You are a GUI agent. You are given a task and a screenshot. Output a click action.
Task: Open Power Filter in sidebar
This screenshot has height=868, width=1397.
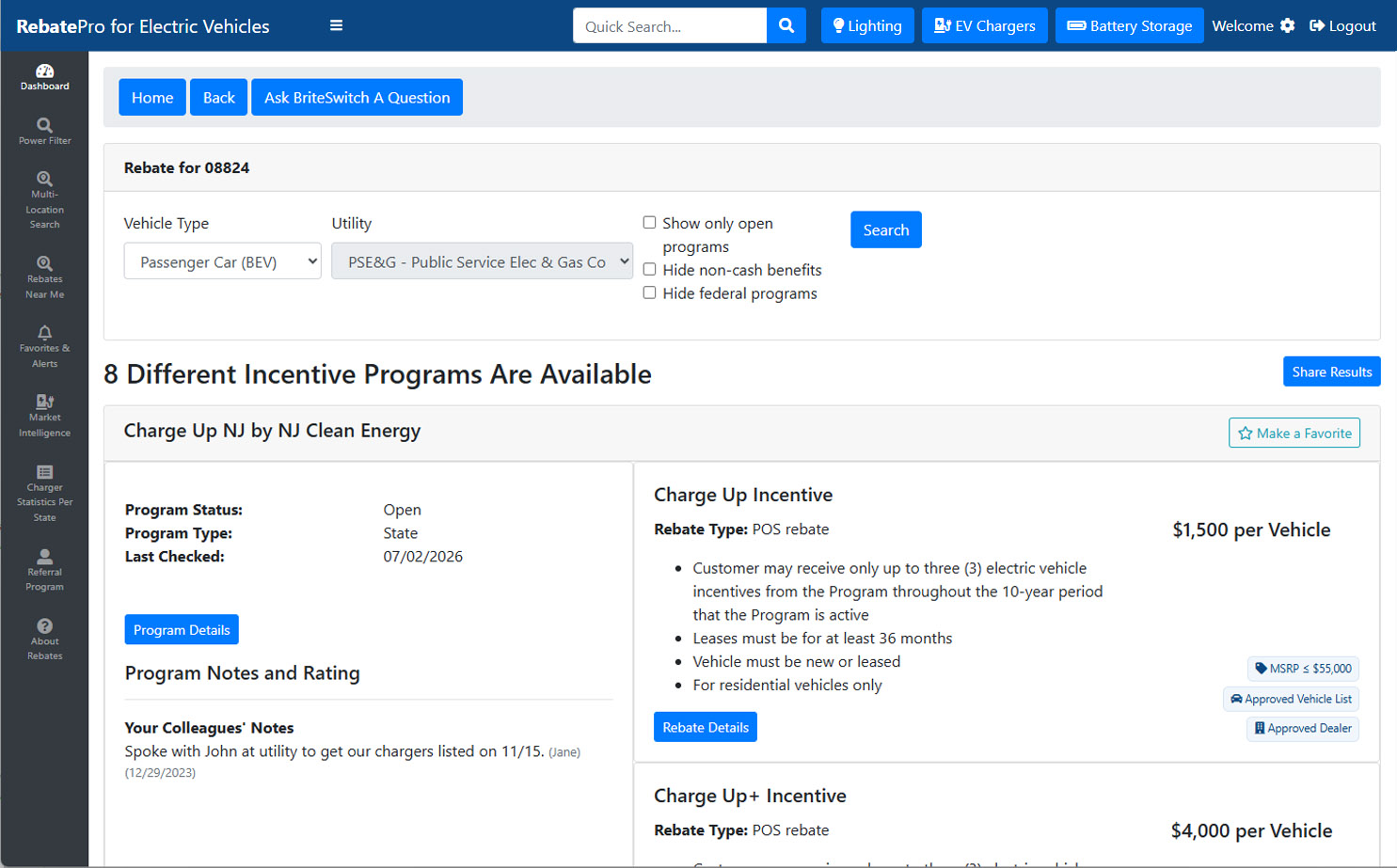[x=44, y=132]
